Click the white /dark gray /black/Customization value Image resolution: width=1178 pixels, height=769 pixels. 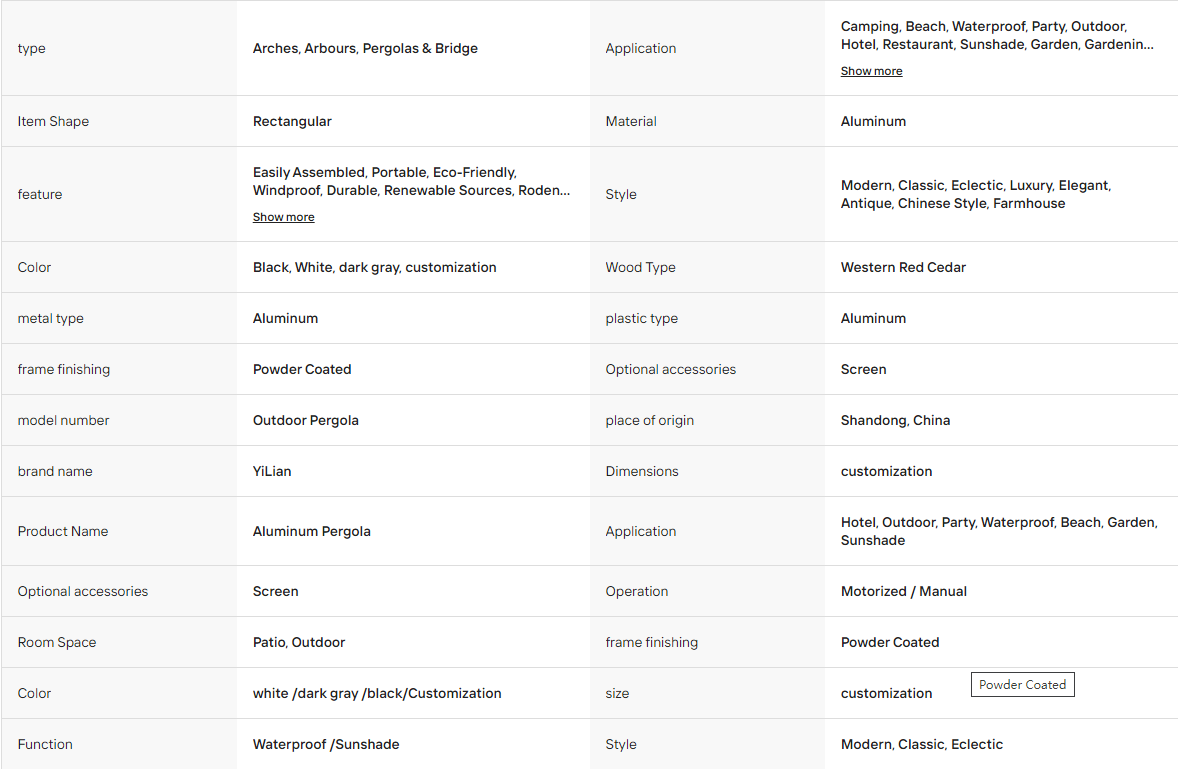tap(377, 694)
